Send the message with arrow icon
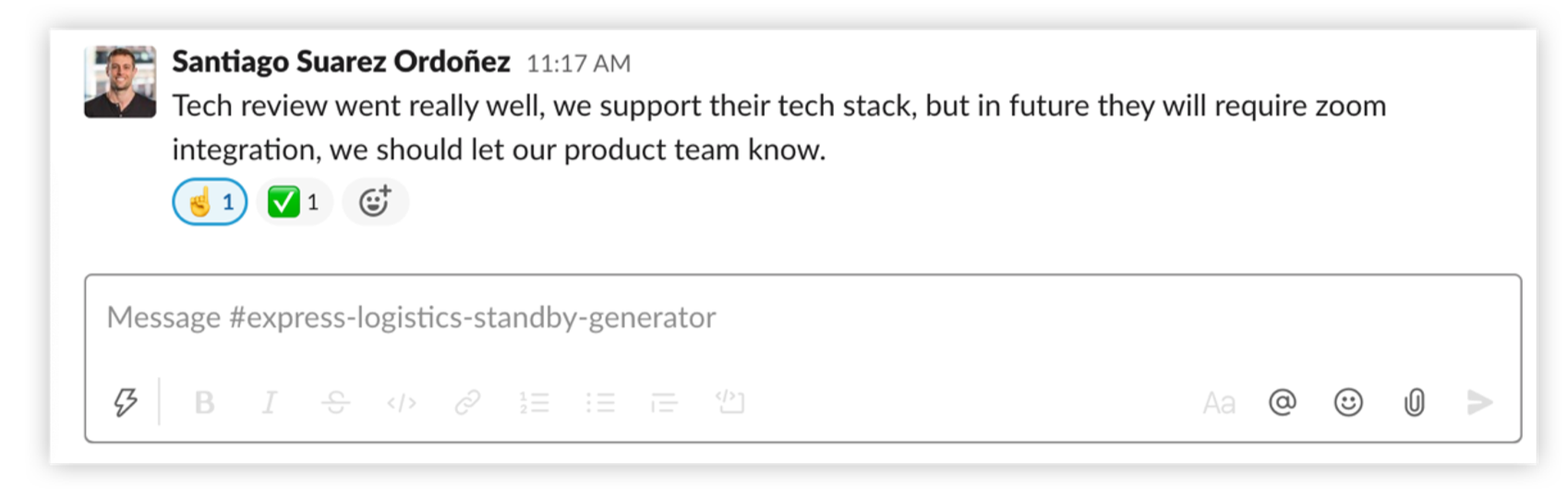Viewport: 1568px width, 499px height. click(1479, 403)
